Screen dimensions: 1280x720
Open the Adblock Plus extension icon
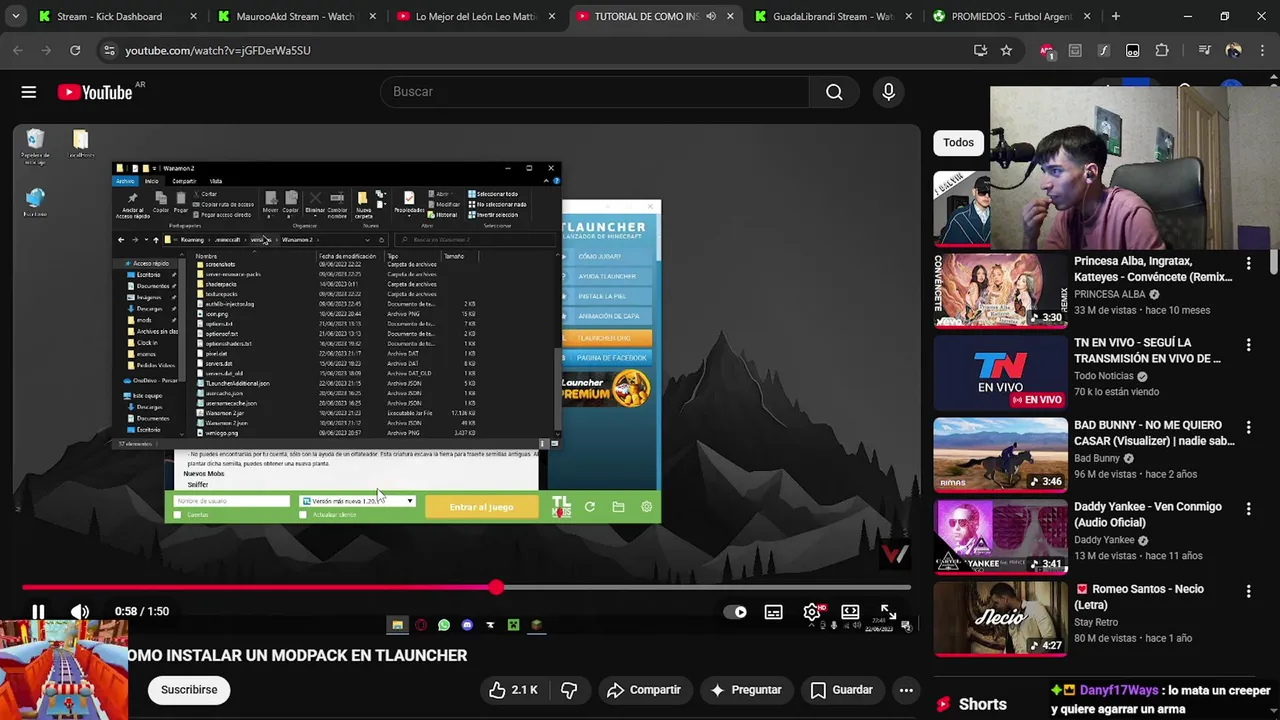1047,50
